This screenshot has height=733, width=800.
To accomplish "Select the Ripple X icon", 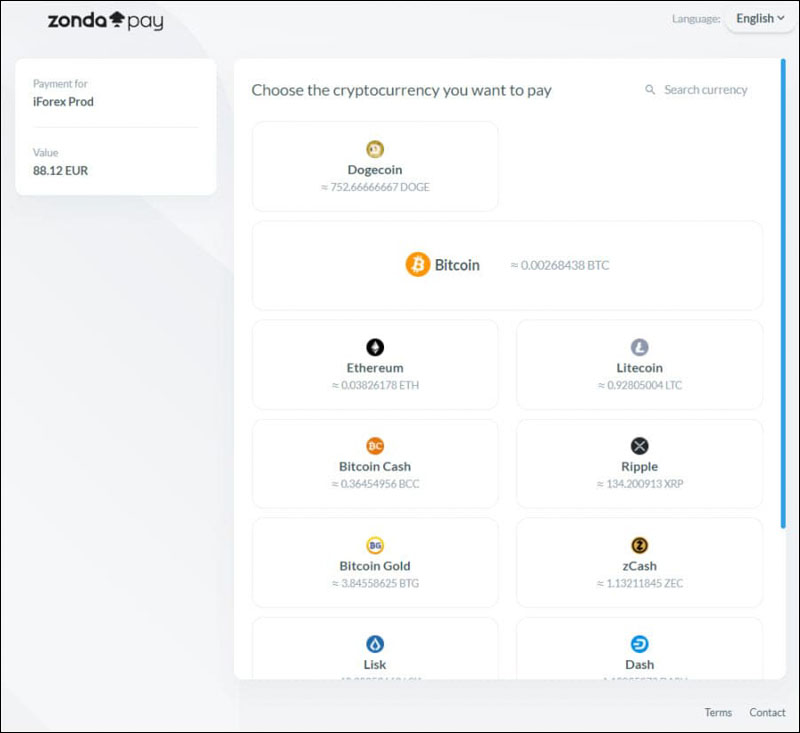I will point(639,446).
